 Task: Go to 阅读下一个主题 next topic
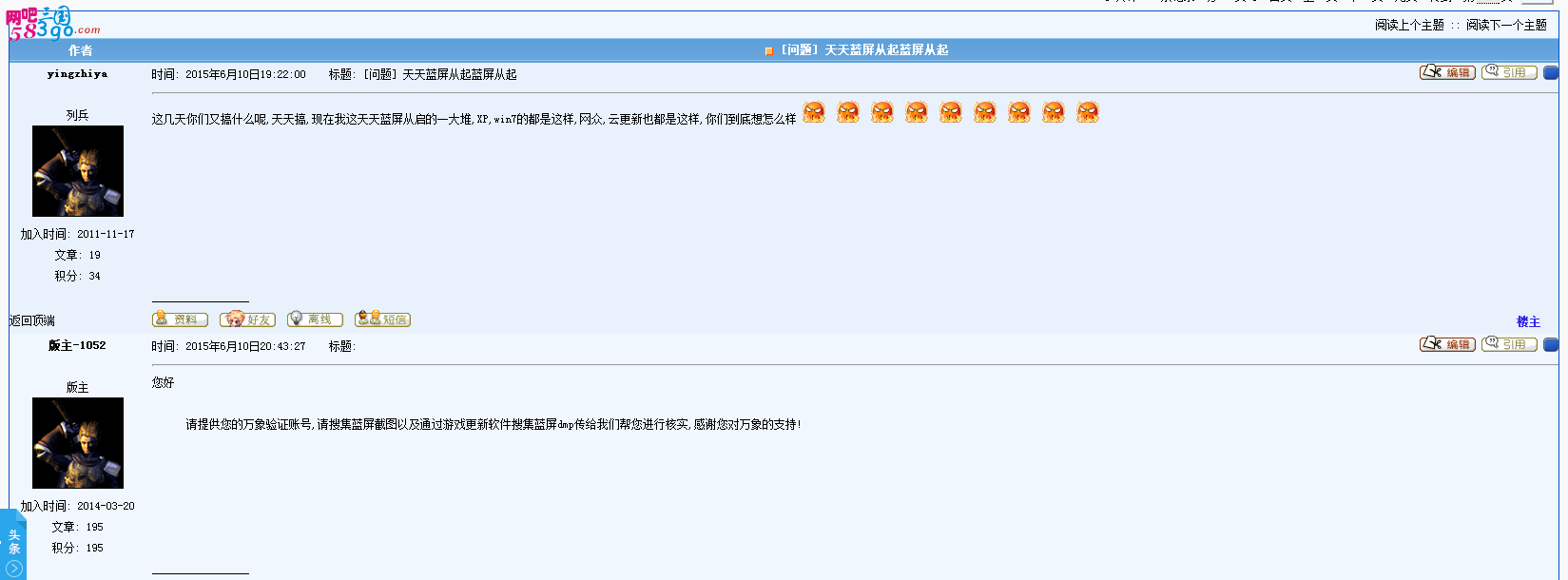pyautogui.click(x=1506, y=25)
